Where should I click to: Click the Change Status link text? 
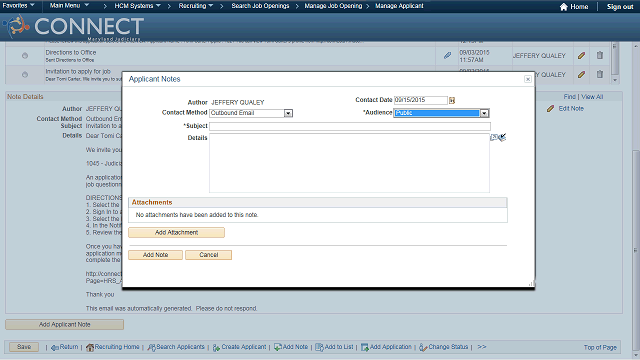pos(448,347)
